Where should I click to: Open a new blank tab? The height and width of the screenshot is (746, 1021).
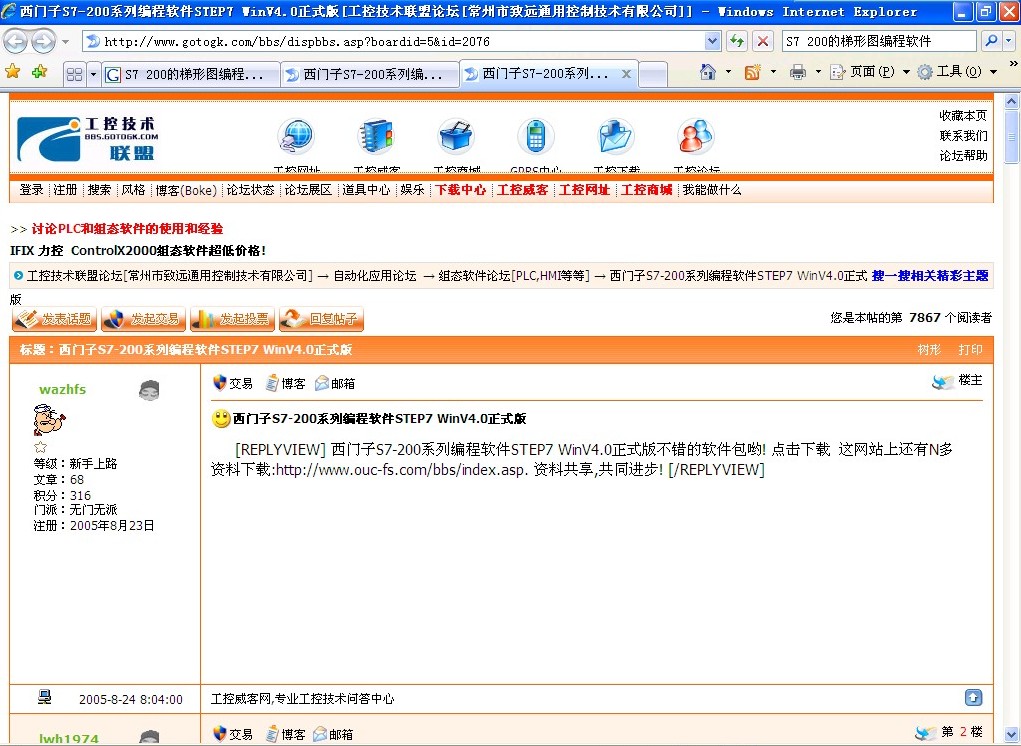click(x=653, y=74)
